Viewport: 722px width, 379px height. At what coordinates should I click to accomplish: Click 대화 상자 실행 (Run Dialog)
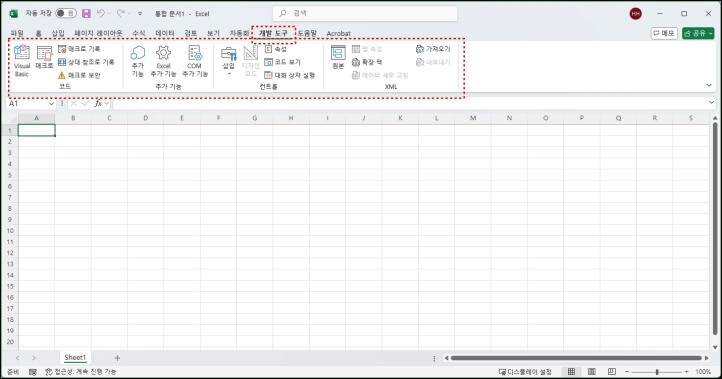(x=290, y=75)
